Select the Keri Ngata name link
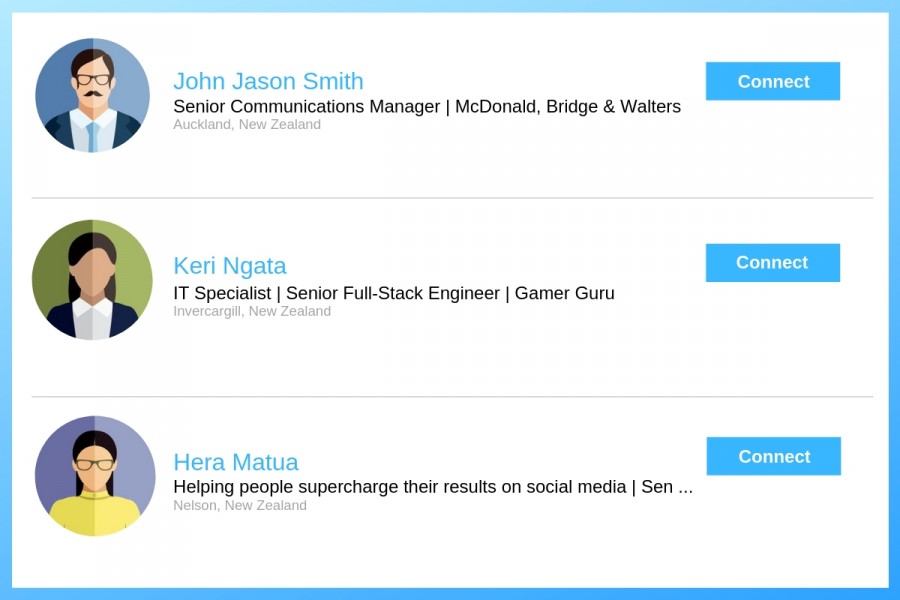This screenshot has height=600, width=900. [x=230, y=266]
